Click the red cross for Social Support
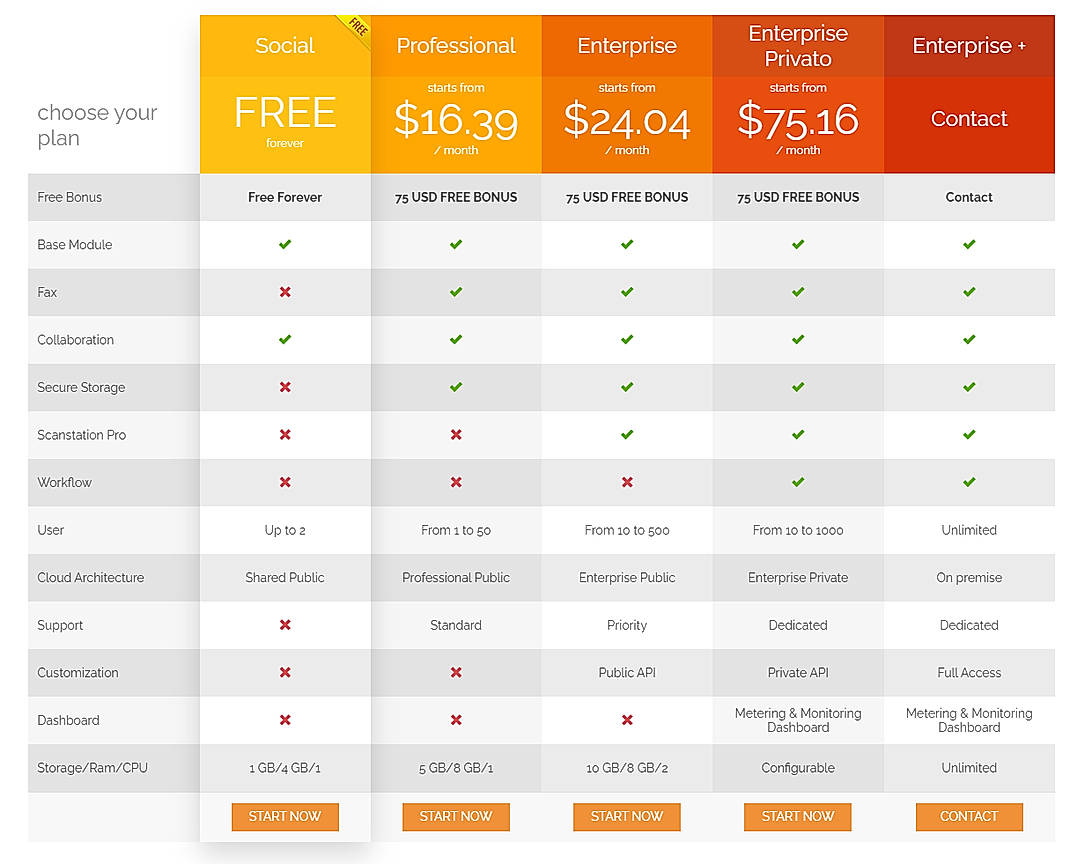Image resolution: width=1070 pixels, height=864 pixels. click(285, 625)
